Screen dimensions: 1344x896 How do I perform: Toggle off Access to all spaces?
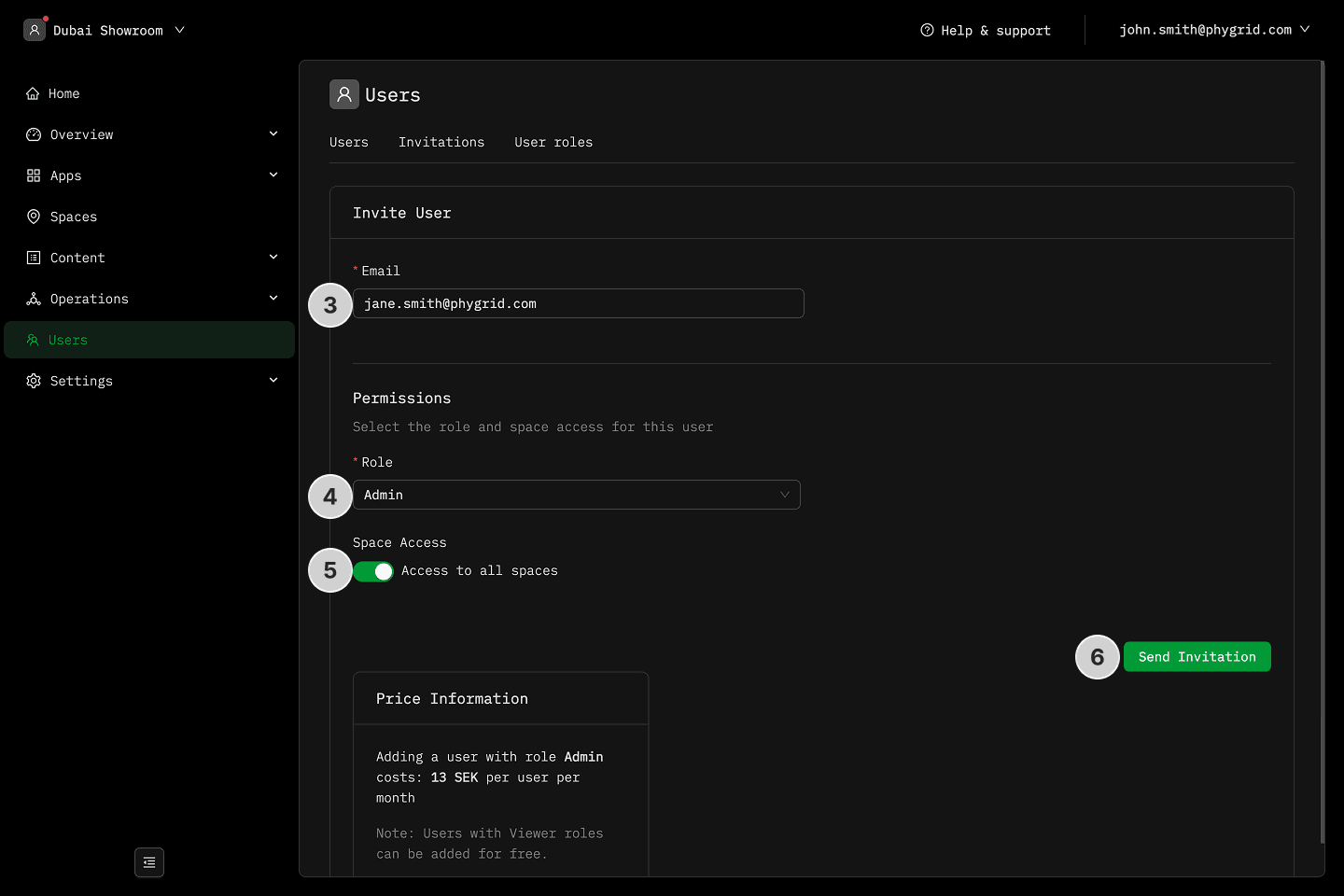(x=373, y=571)
